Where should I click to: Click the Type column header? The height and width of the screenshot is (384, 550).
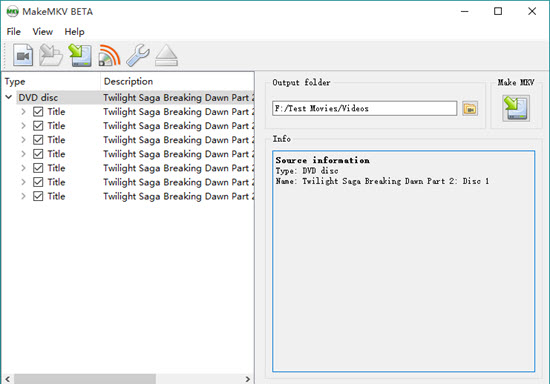coord(51,81)
